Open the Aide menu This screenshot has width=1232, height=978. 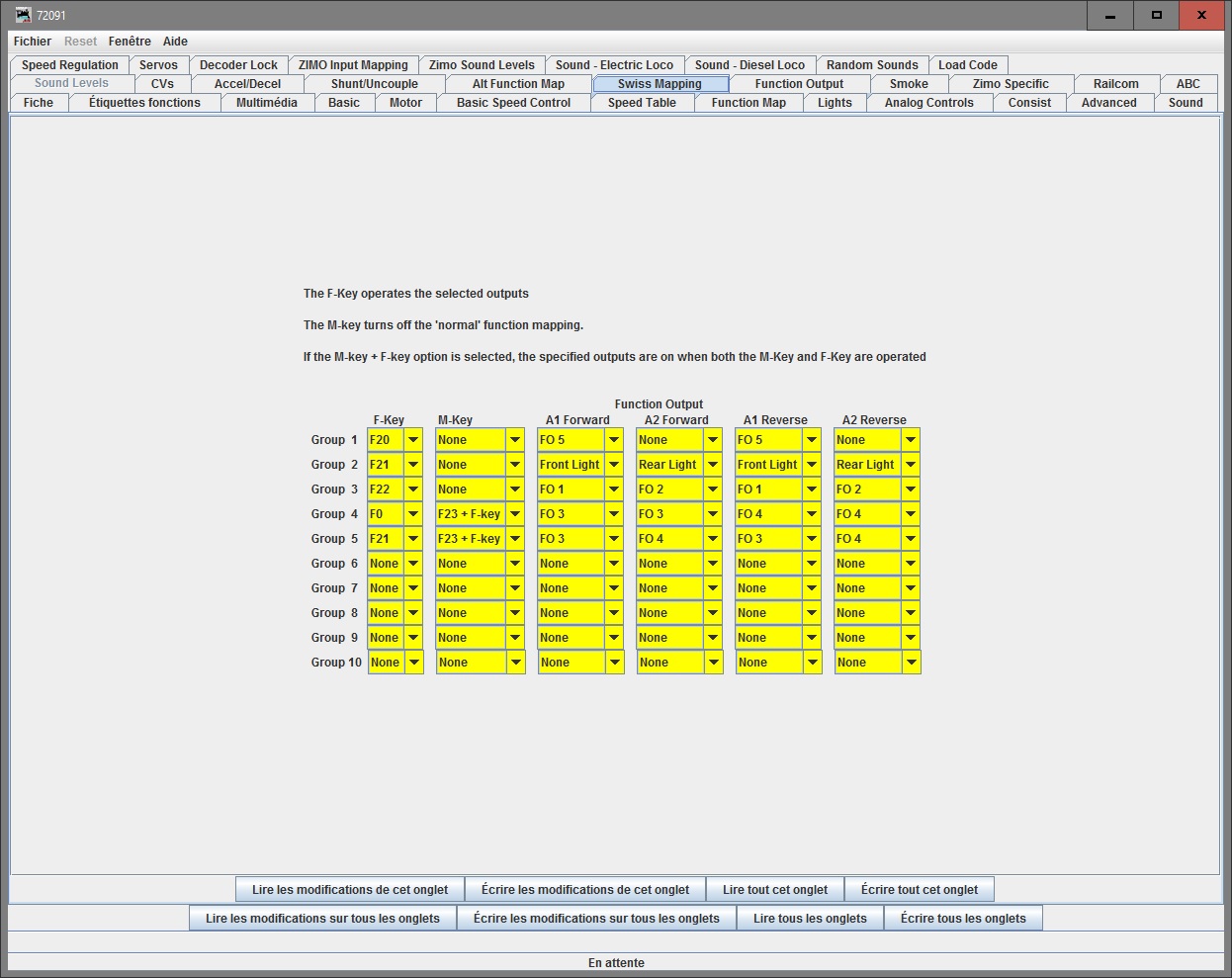pyautogui.click(x=175, y=42)
